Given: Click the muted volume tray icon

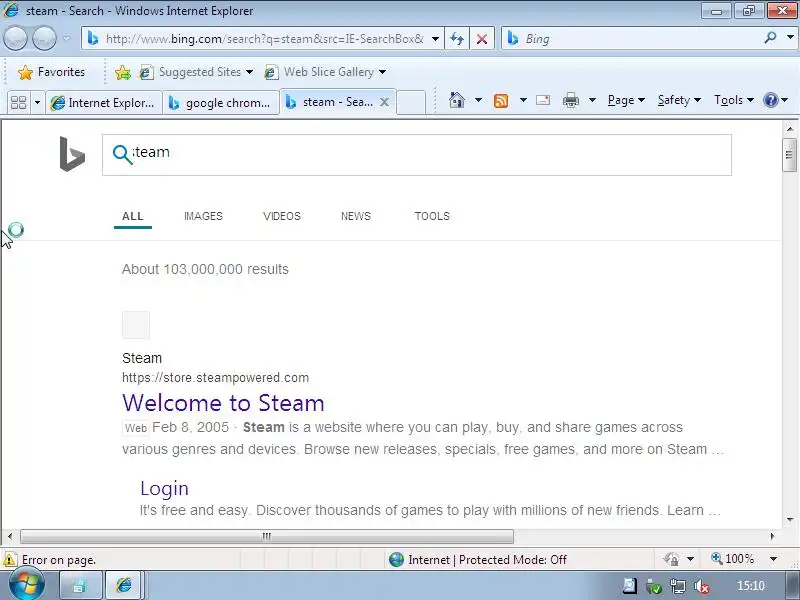Looking at the screenshot, I should (x=702, y=587).
